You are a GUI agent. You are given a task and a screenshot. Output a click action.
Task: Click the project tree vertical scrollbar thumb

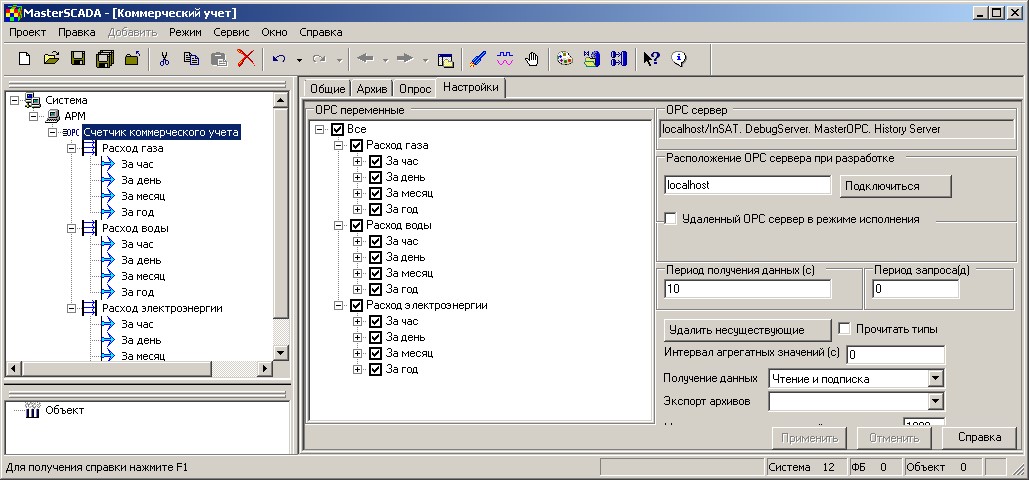(x=281, y=213)
